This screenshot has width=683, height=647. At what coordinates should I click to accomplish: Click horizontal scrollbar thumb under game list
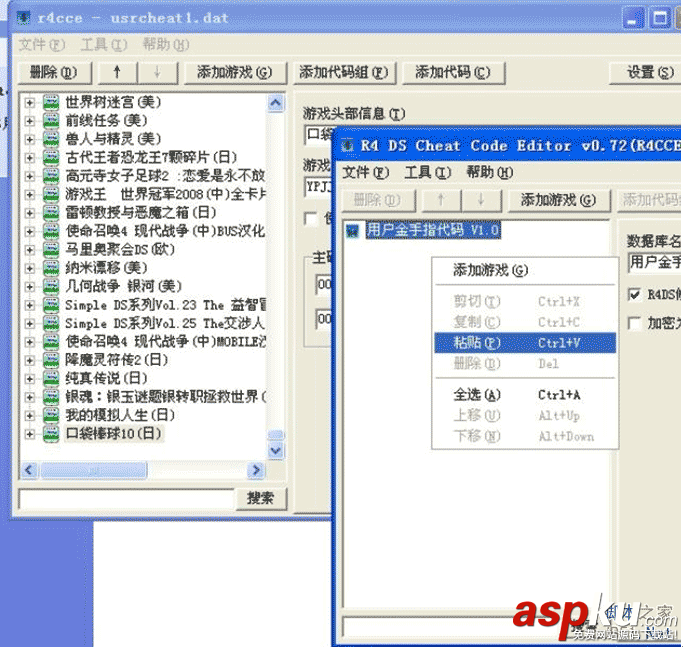pyautogui.click(x=94, y=470)
